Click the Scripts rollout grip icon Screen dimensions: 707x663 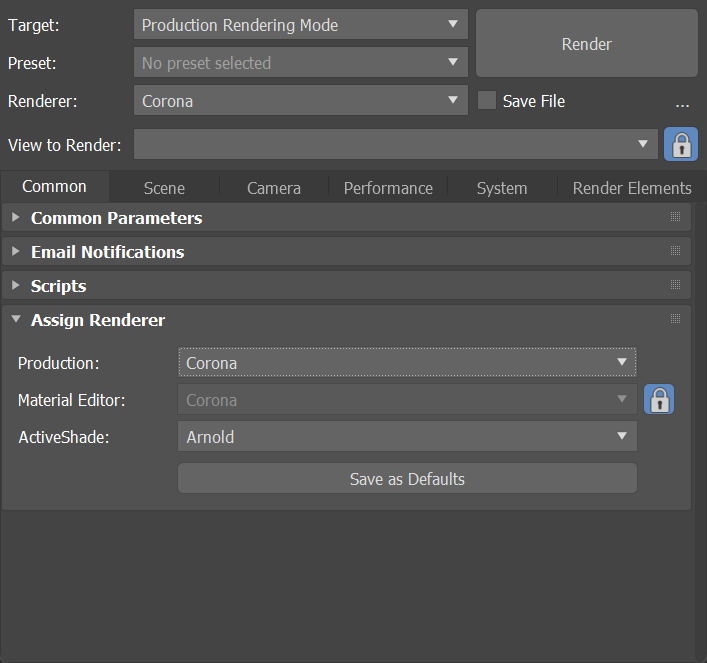(x=675, y=285)
